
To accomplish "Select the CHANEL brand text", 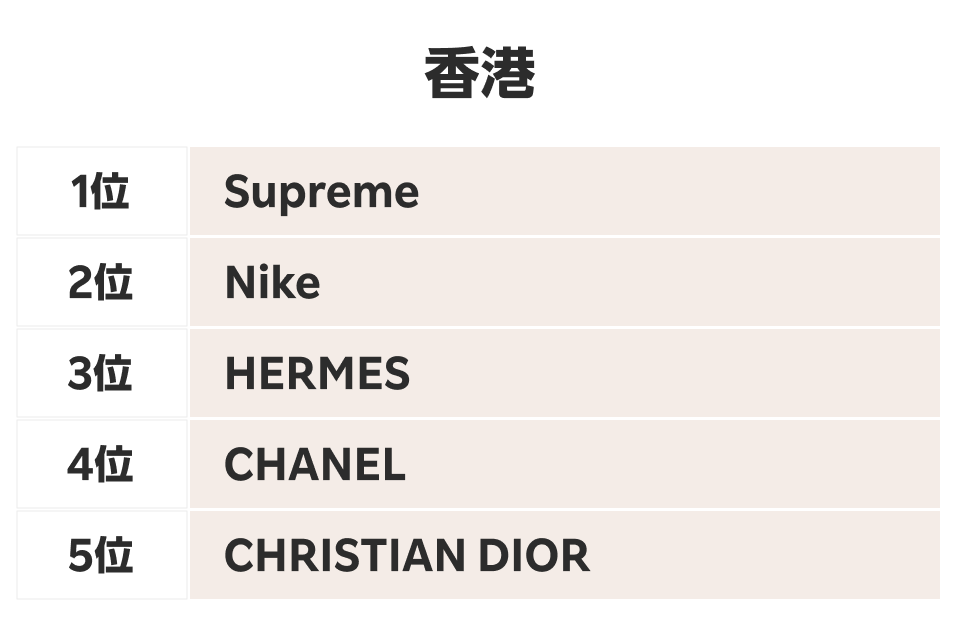I will pos(315,465).
